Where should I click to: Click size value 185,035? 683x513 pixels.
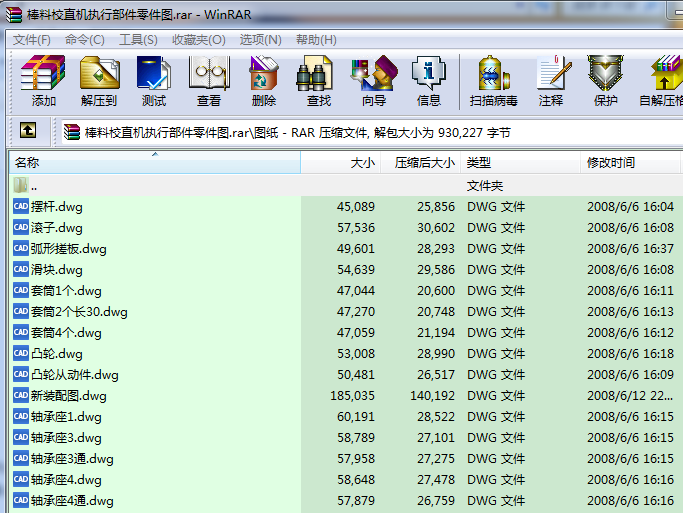[352, 395]
